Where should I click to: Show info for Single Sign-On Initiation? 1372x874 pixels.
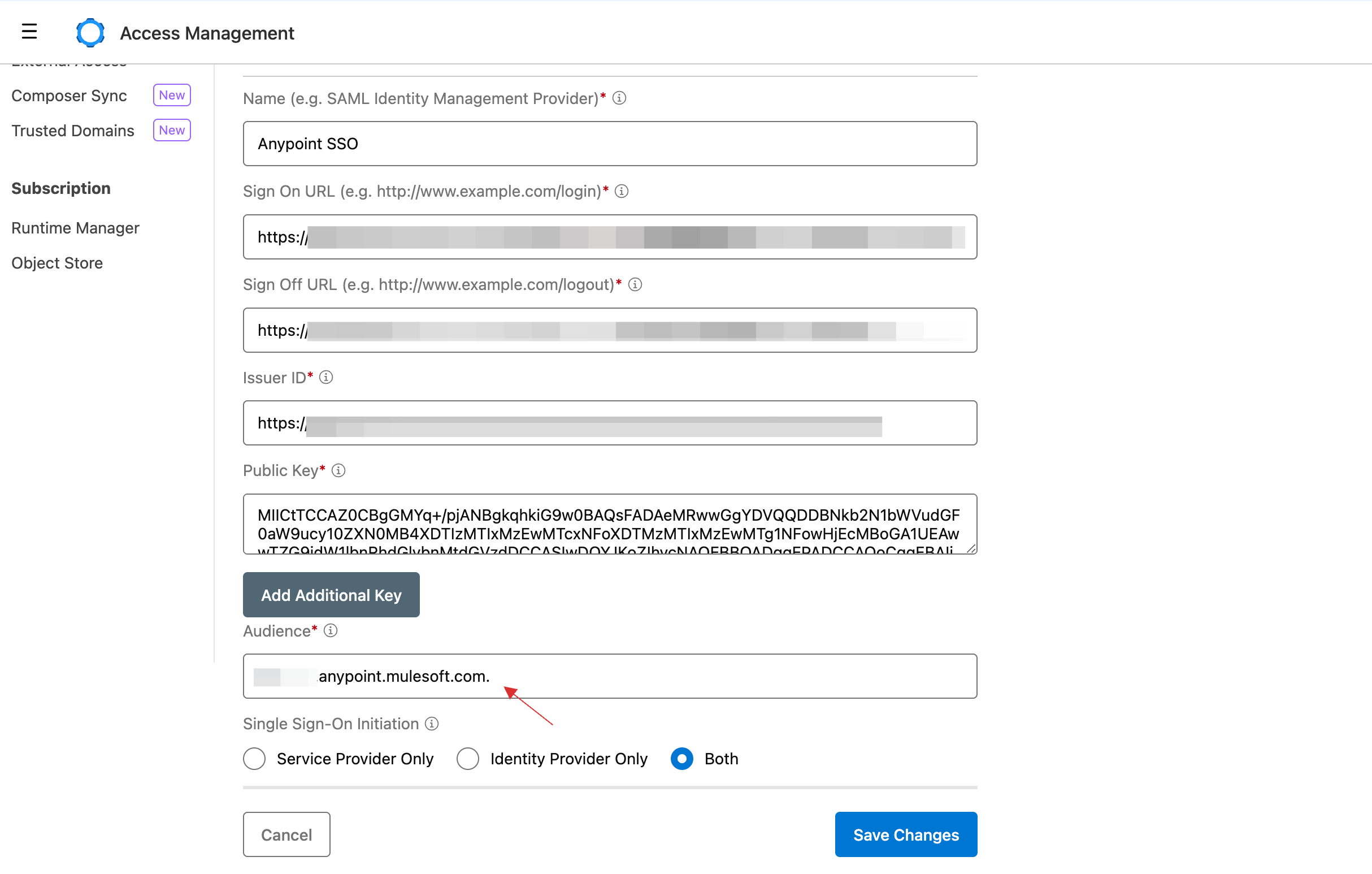point(432,724)
